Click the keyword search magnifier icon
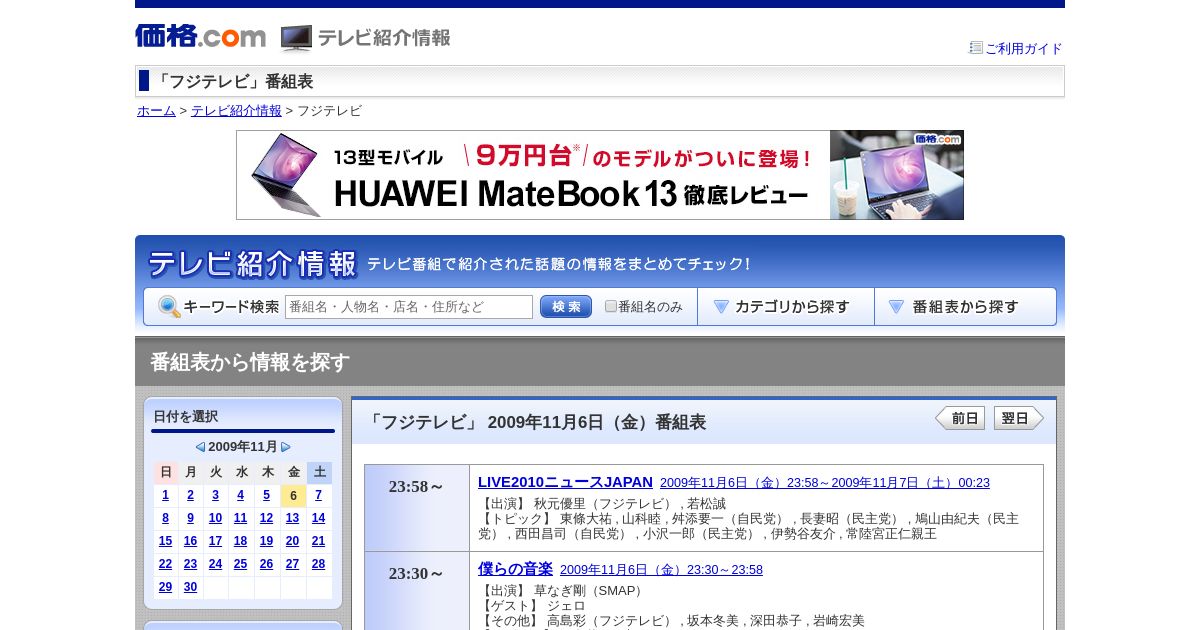Image resolution: width=1200 pixels, height=630 pixels. (169, 307)
